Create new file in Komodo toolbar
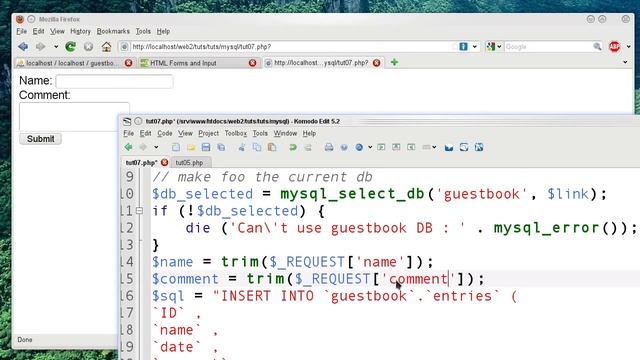The width and height of the screenshot is (640, 360). (x=176, y=147)
